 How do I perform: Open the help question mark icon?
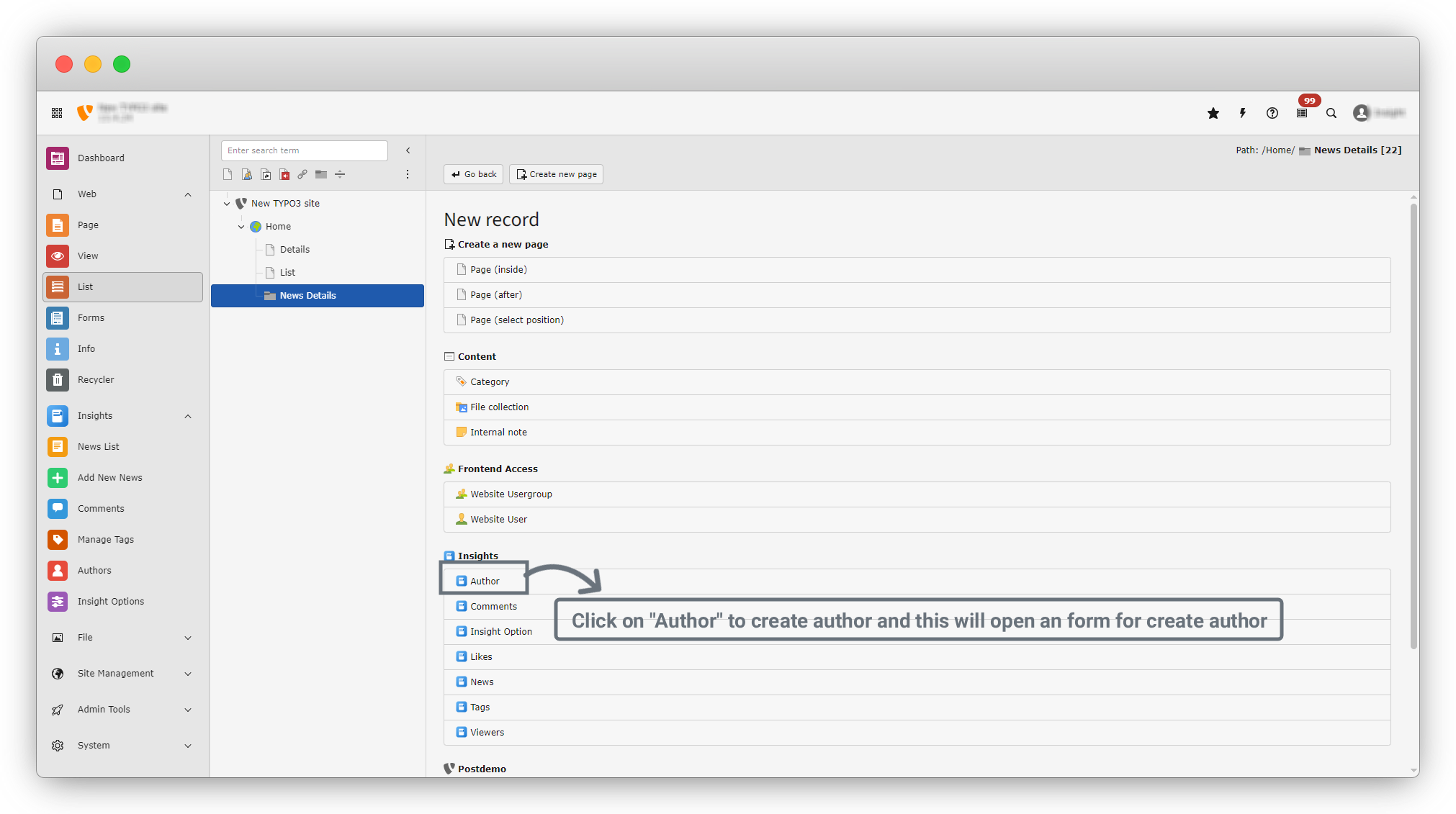1272,113
